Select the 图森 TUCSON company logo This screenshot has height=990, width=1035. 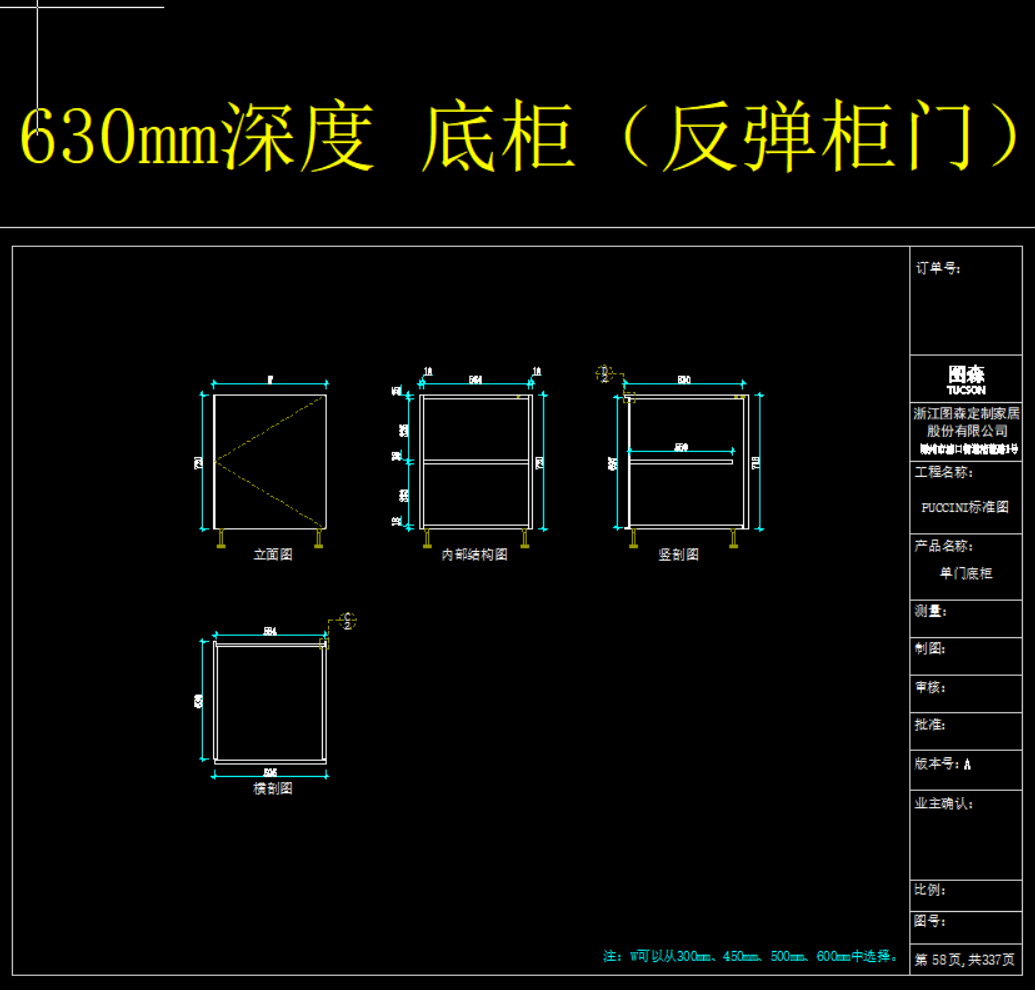click(966, 378)
